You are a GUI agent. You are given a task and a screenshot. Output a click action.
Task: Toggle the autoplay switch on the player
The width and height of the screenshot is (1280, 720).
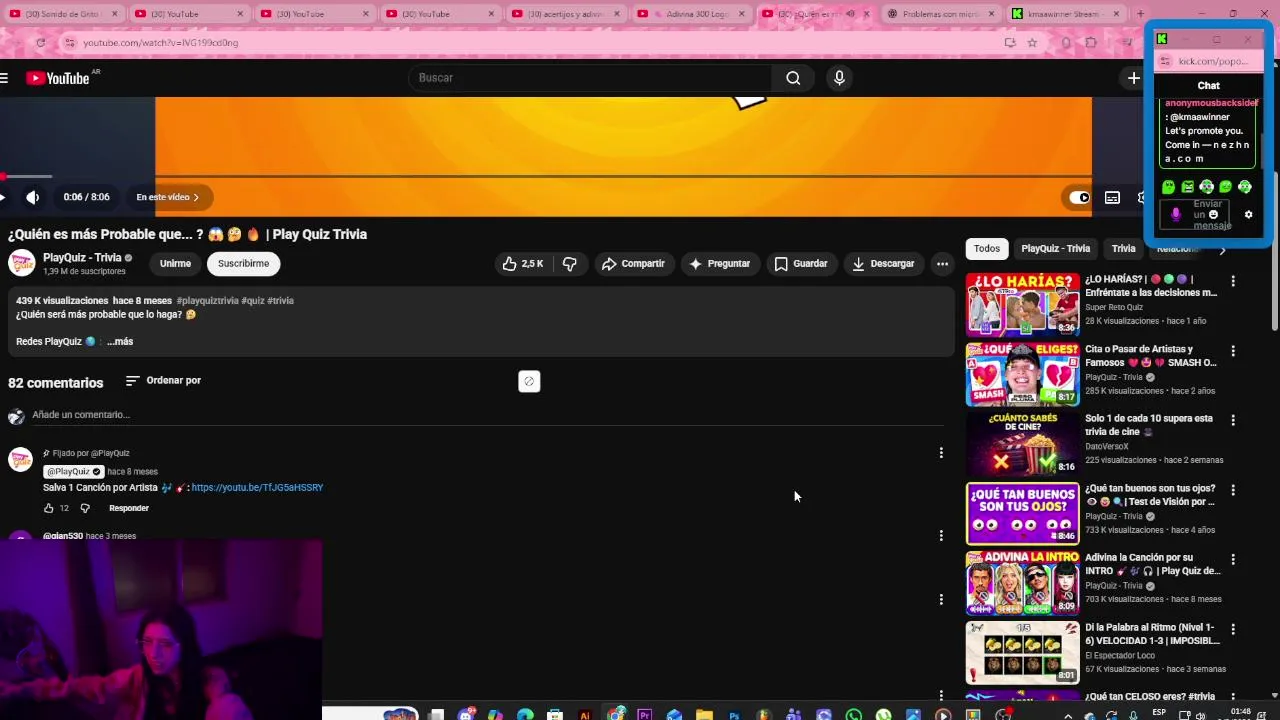1080,198
